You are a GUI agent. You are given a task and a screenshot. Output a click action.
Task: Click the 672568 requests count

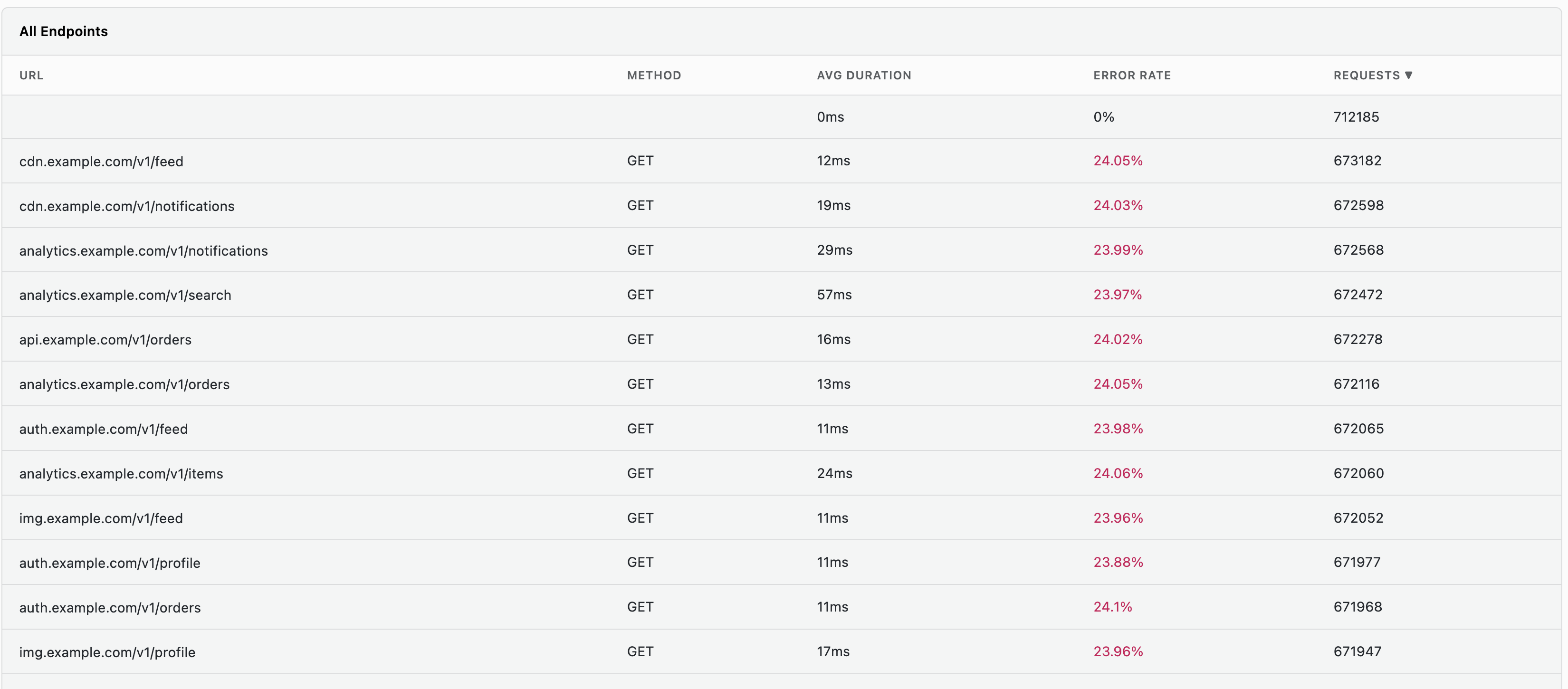pos(1358,249)
